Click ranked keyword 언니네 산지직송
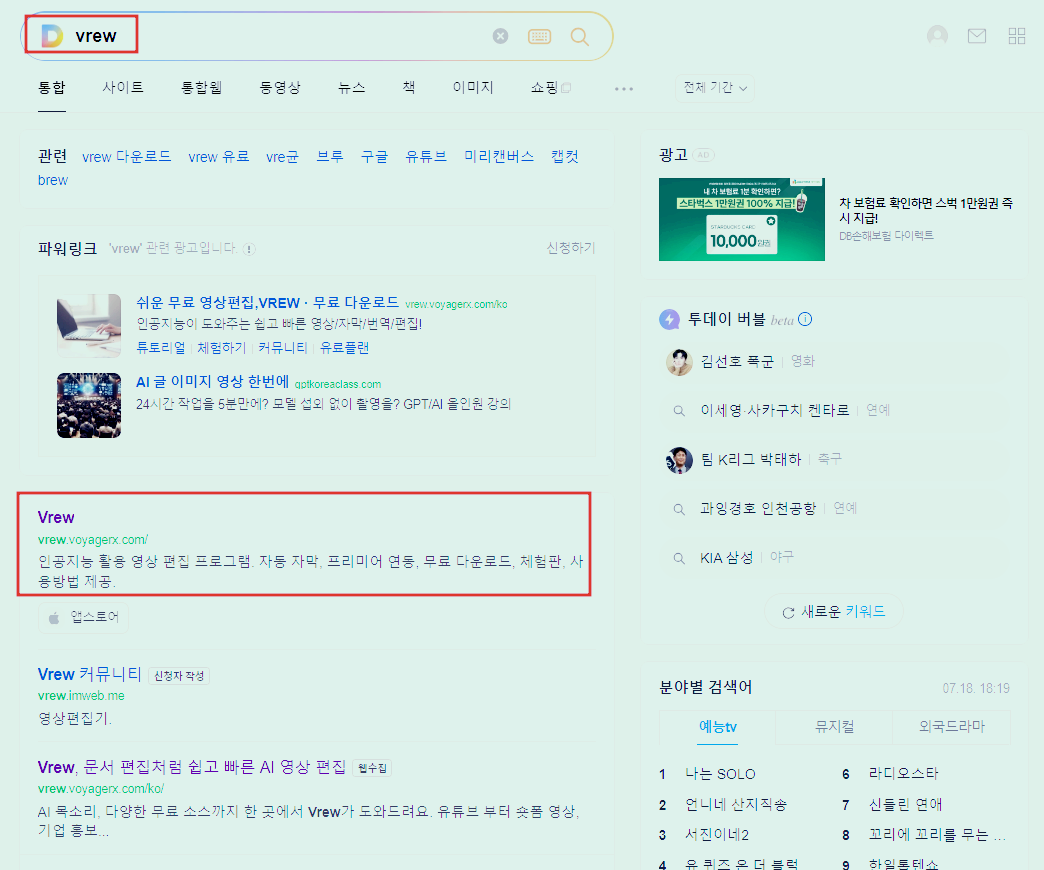Image resolution: width=1044 pixels, height=870 pixels. point(736,805)
